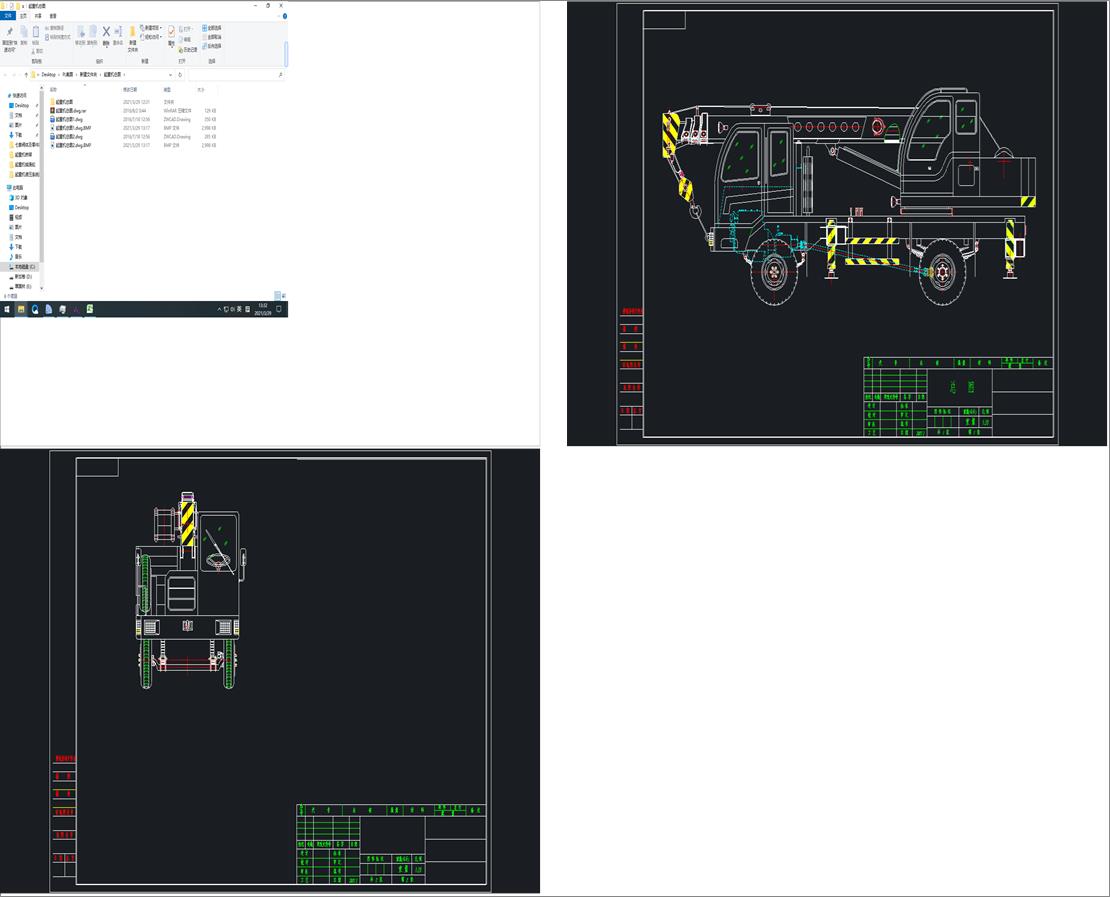Image resolution: width=1110 pixels, height=897 pixels.
Task: Select Local Disk (C:) in navigation pane
Action: coord(24,267)
